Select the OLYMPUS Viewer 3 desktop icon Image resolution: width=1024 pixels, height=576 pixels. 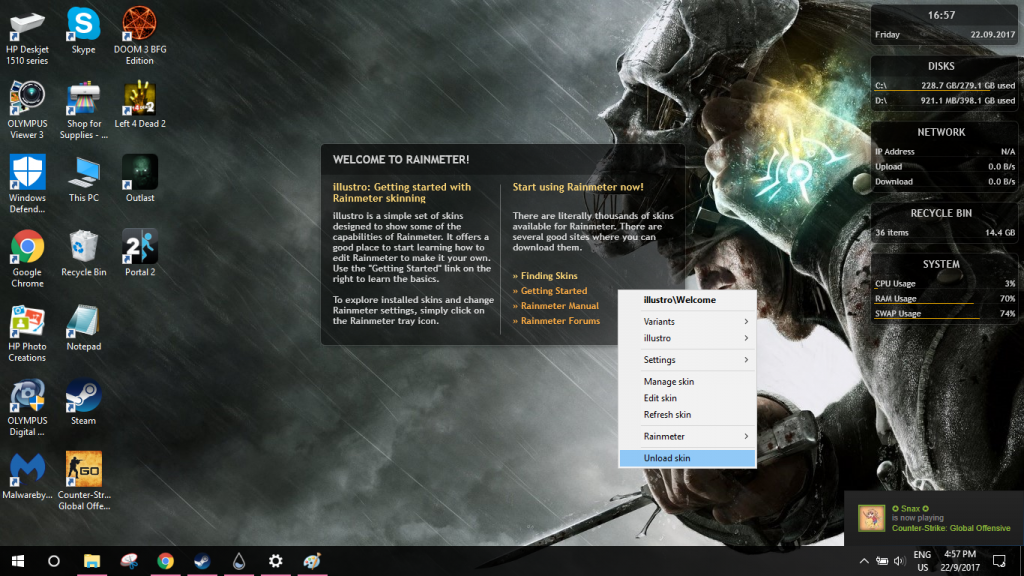click(27, 110)
